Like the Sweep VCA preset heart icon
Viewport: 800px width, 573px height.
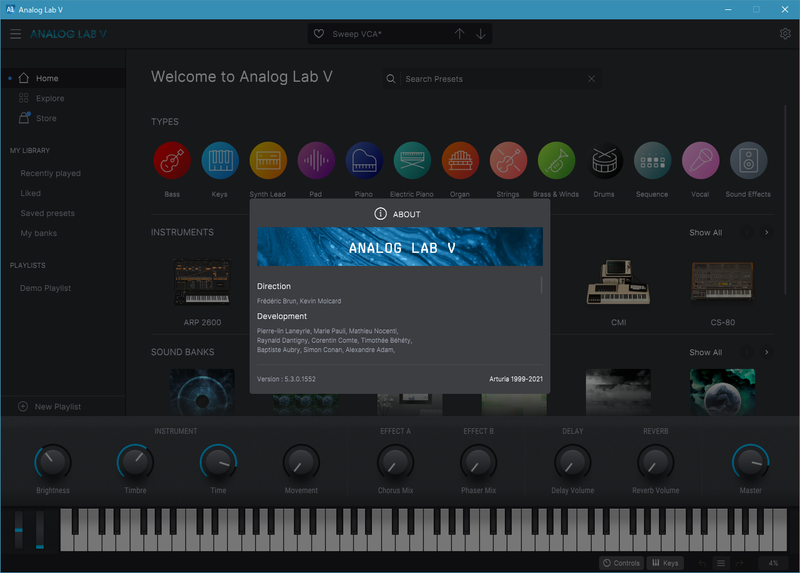[x=319, y=34]
